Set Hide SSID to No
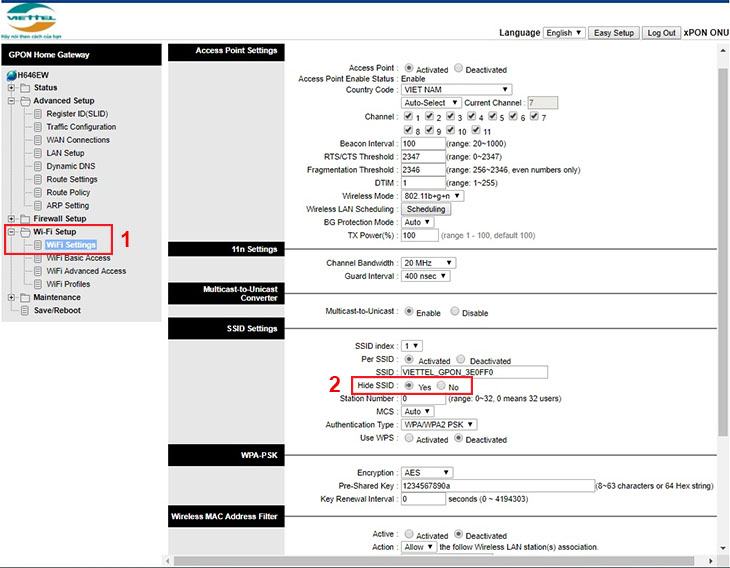This screenshot has width=730, height=568. coord(441,385)
